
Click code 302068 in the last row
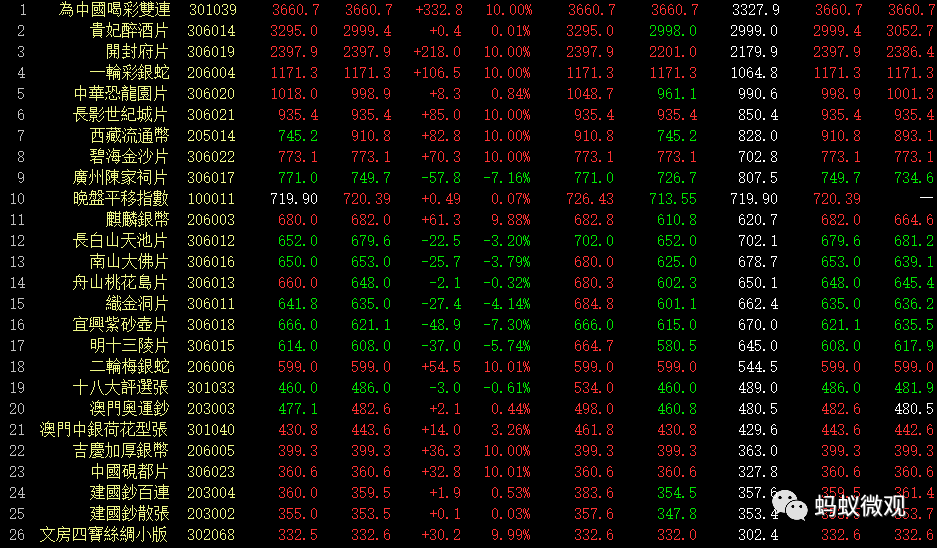coord(211,535)
